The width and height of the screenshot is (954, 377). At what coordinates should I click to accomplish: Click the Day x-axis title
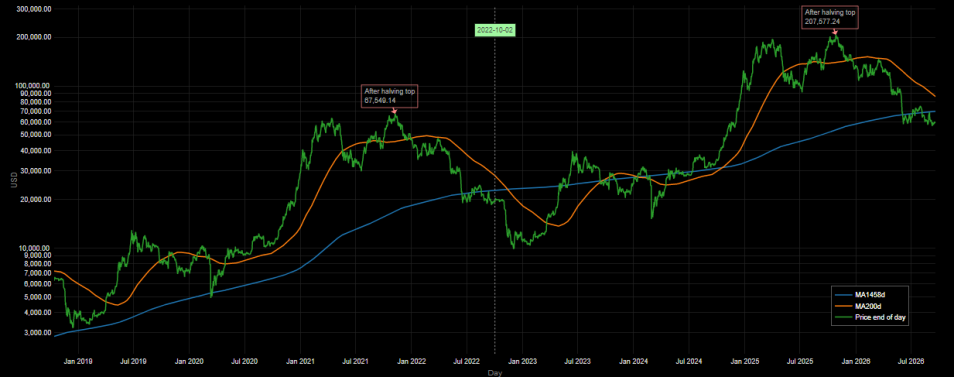pyautogui.click(x=495, y=373)
